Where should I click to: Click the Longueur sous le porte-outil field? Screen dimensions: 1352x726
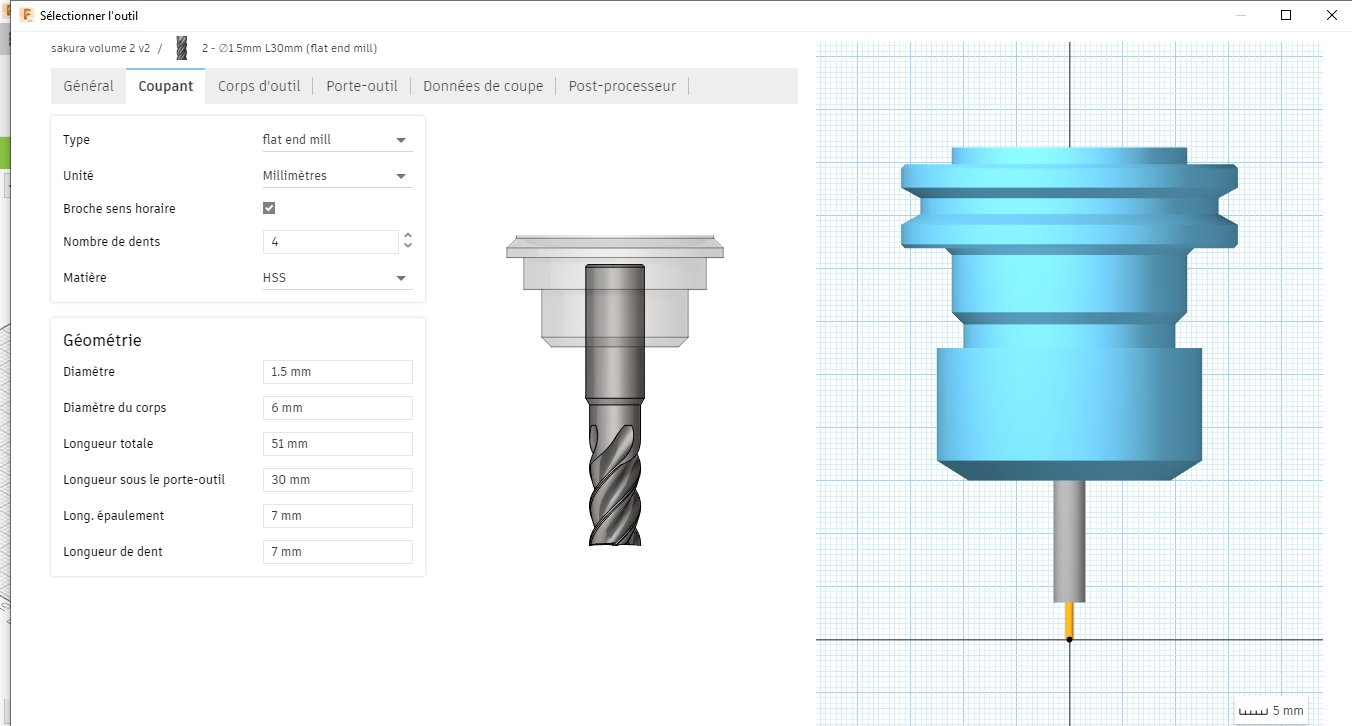click(x=338, y=480)
